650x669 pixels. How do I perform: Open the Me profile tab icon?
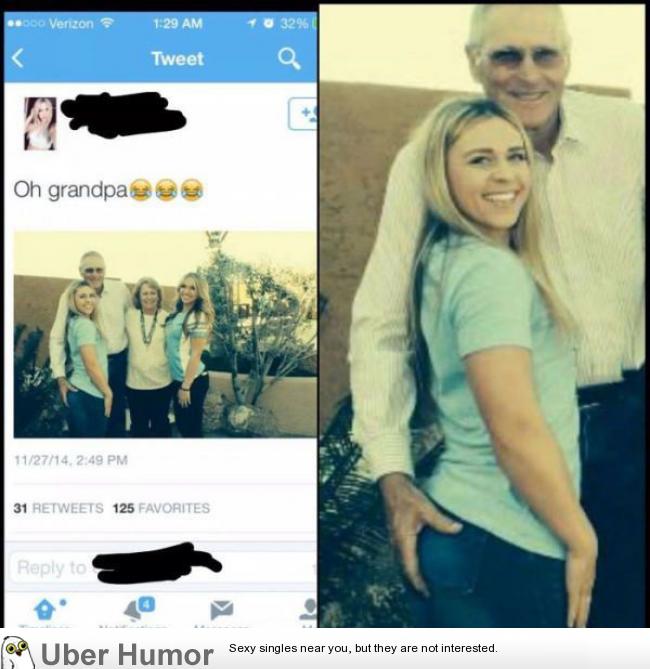pos(308,609)
